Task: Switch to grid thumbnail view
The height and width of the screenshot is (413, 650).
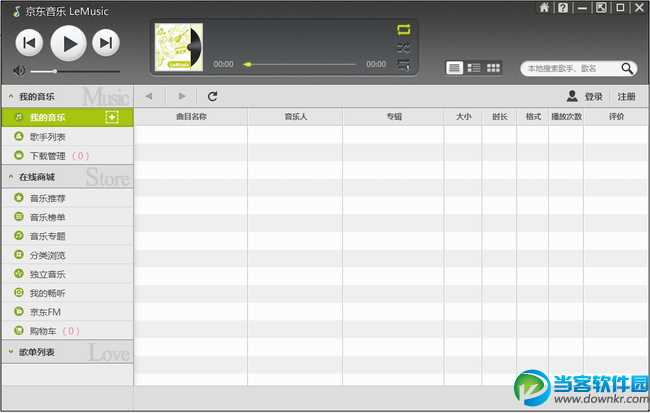Action: point(493,68)
